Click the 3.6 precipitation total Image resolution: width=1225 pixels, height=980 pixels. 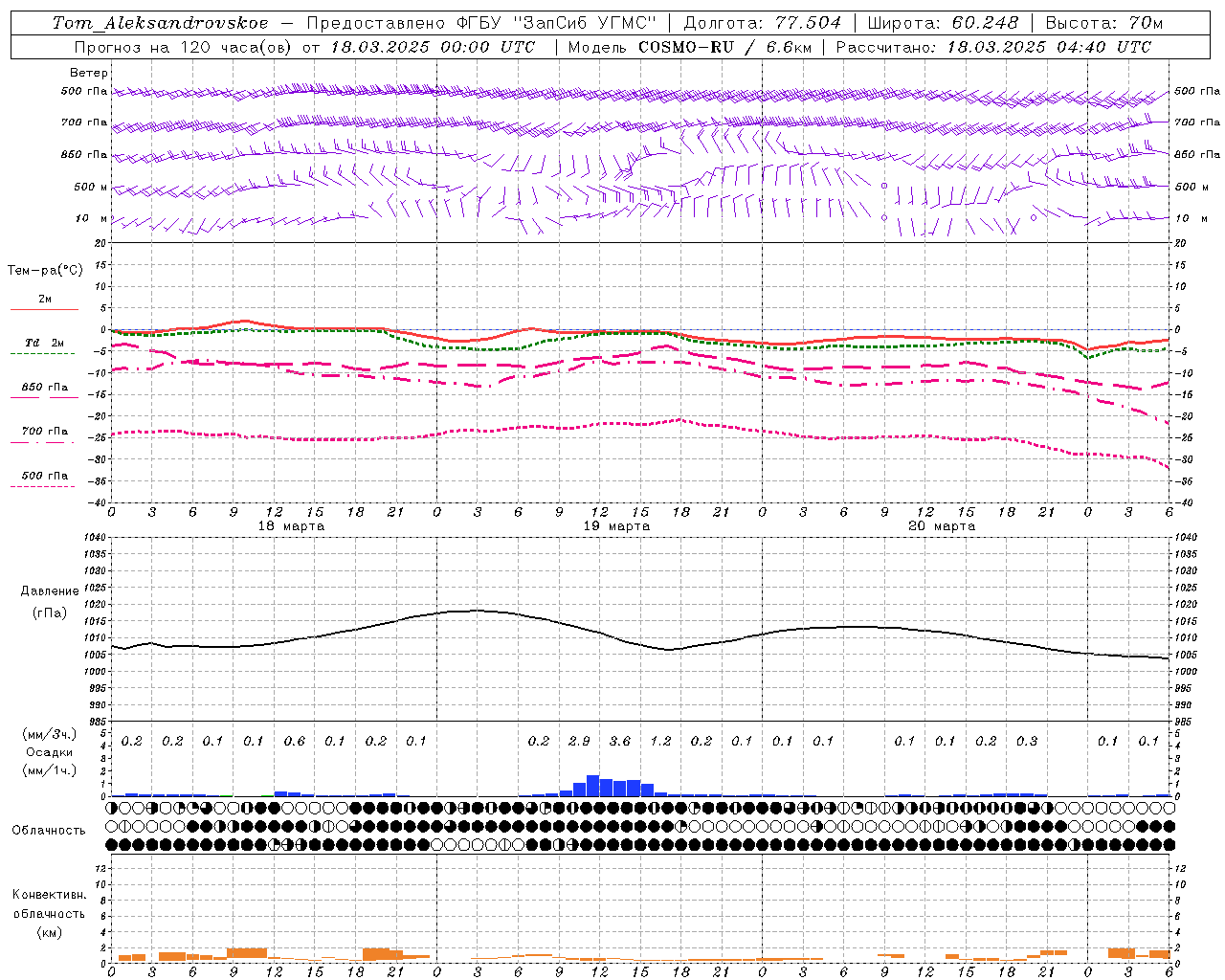[620, 742]
